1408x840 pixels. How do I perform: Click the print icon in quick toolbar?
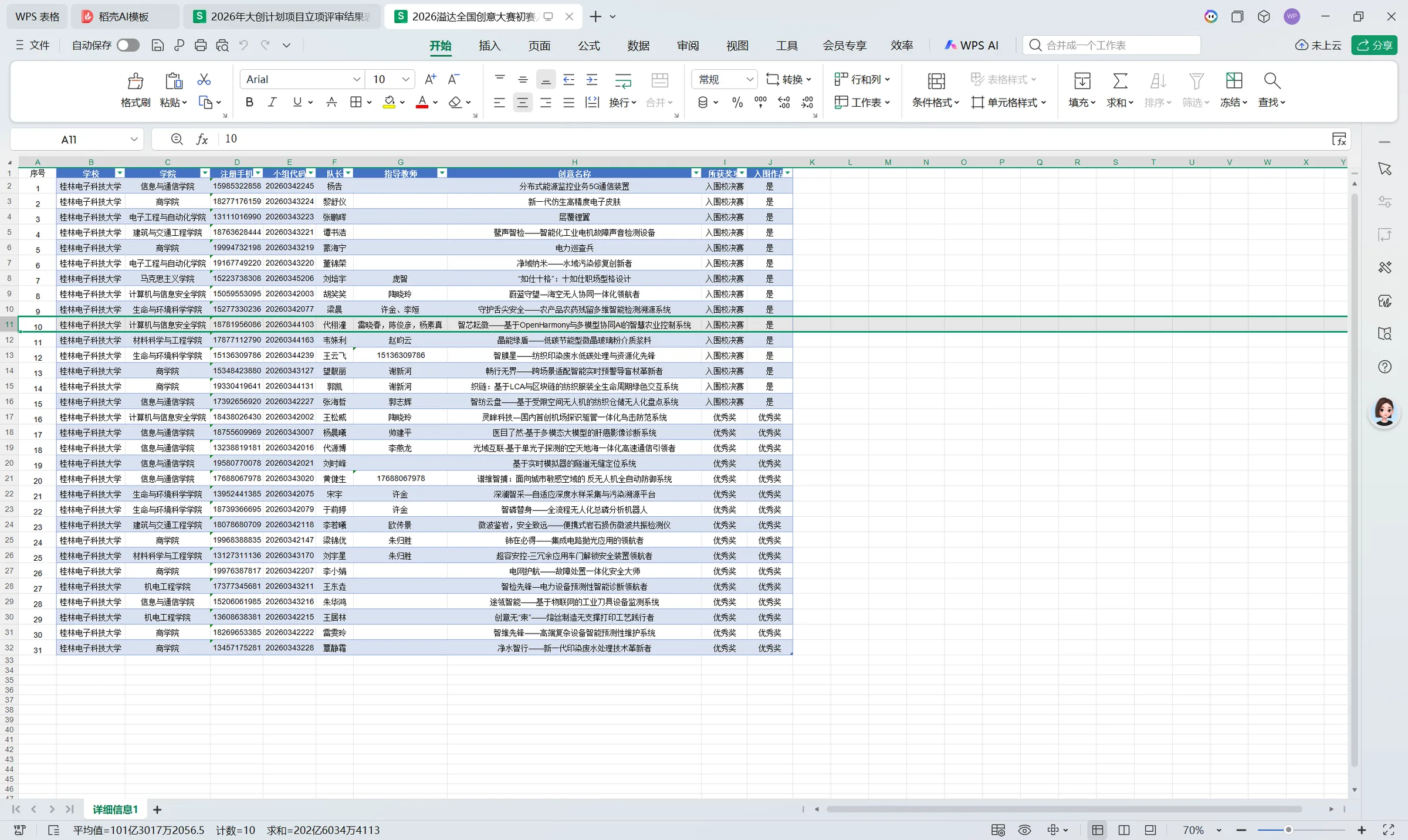pyautogui.click(x=201, y=45)
